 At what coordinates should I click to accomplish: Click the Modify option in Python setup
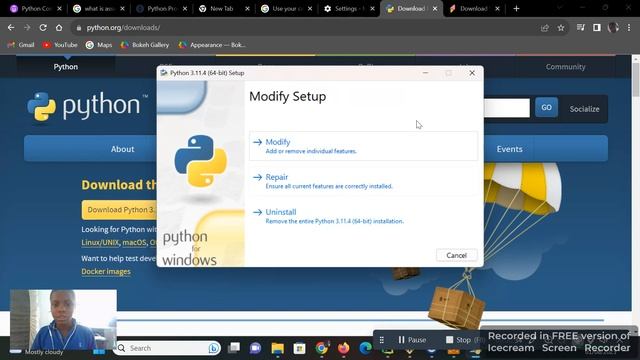click(363, 146)
